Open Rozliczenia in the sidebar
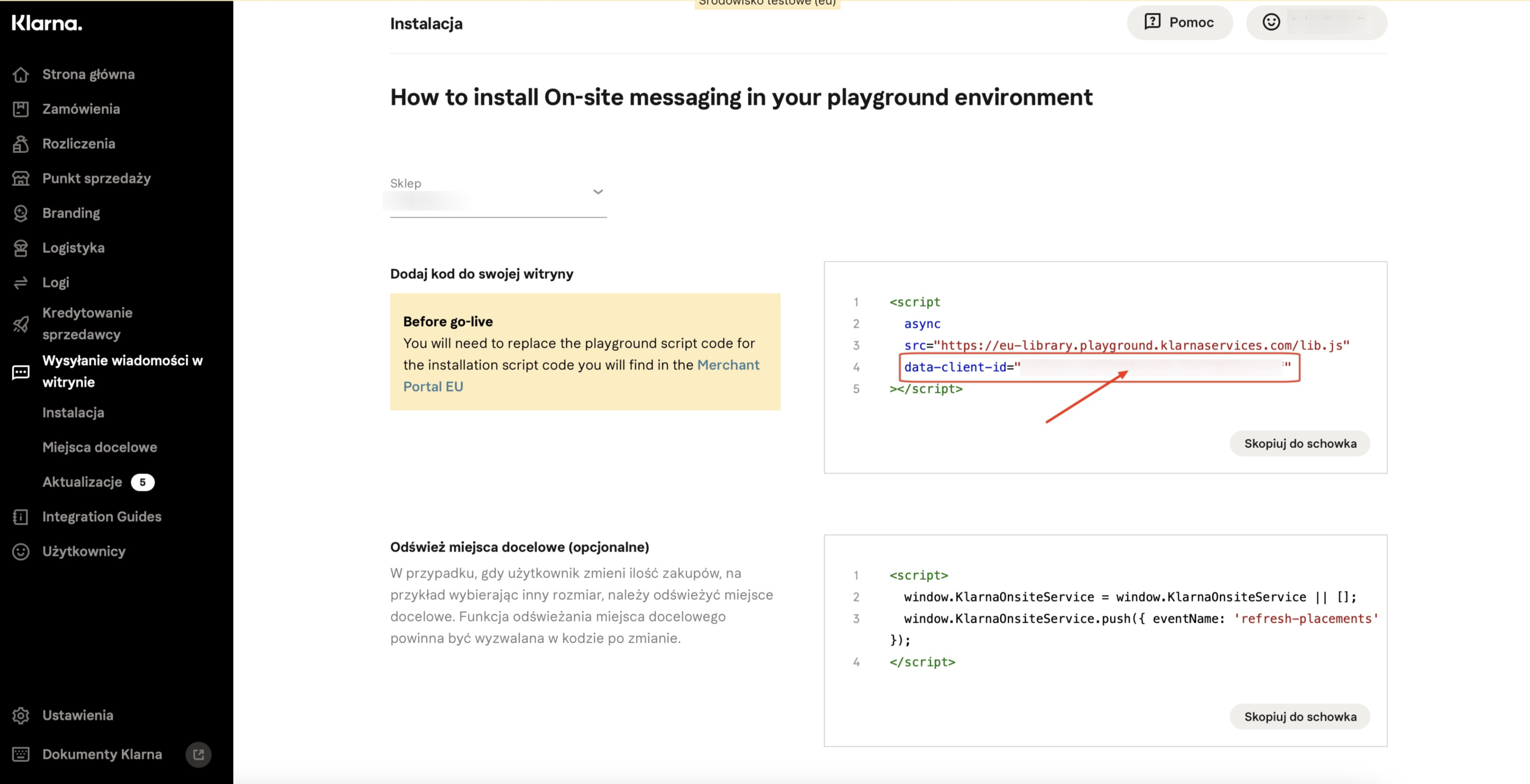Screen dimensions: 1530x784 79,144
